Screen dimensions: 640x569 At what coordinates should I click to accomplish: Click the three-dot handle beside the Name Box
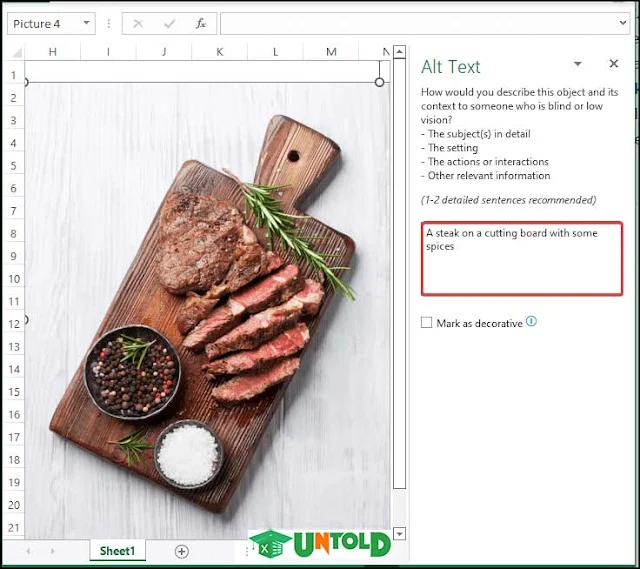(x=109, y=24)
